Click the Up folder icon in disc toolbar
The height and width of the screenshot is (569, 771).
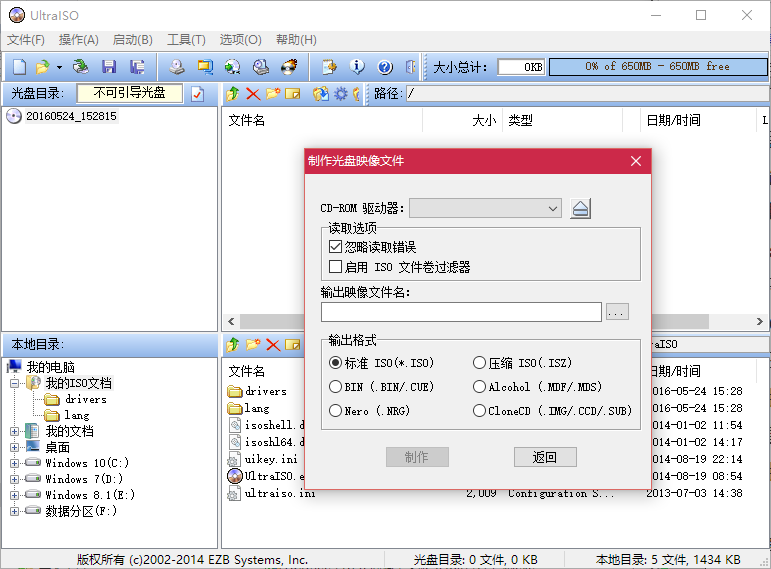(x=233, y=93)
